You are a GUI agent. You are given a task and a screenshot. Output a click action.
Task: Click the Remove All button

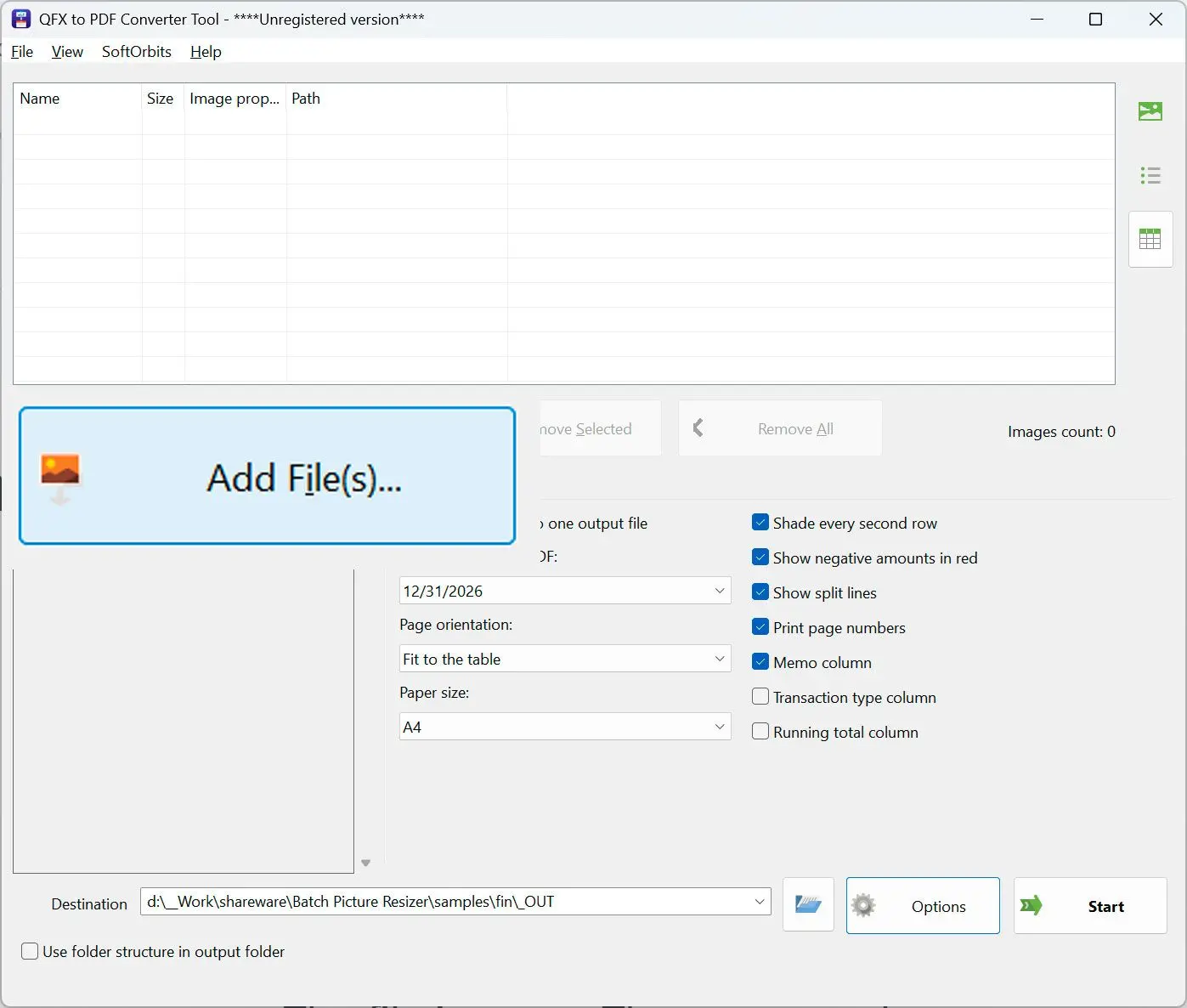click(x=780, y=428)
